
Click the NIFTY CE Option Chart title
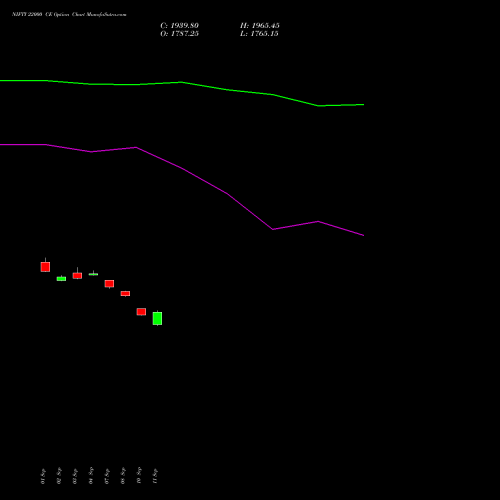coord(69,15)
